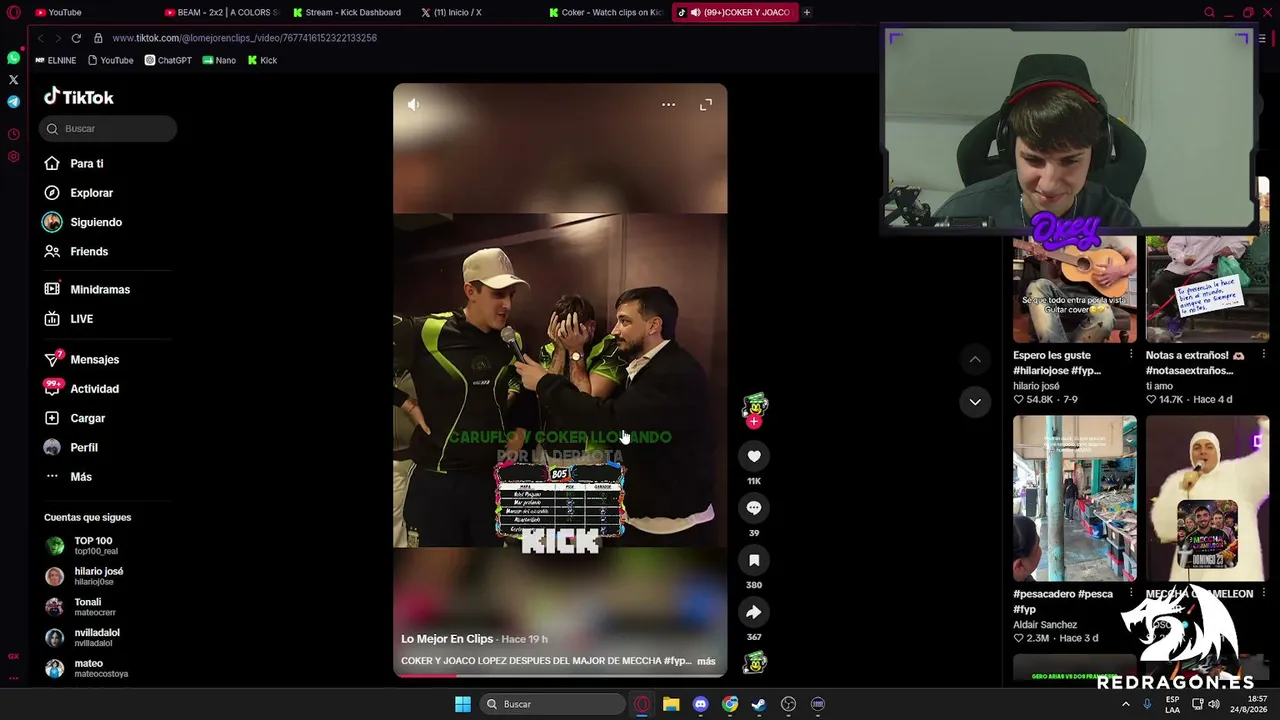Click the TikTok logo
The height and width of the screenshot is (720, 1280).
point(79,97)
